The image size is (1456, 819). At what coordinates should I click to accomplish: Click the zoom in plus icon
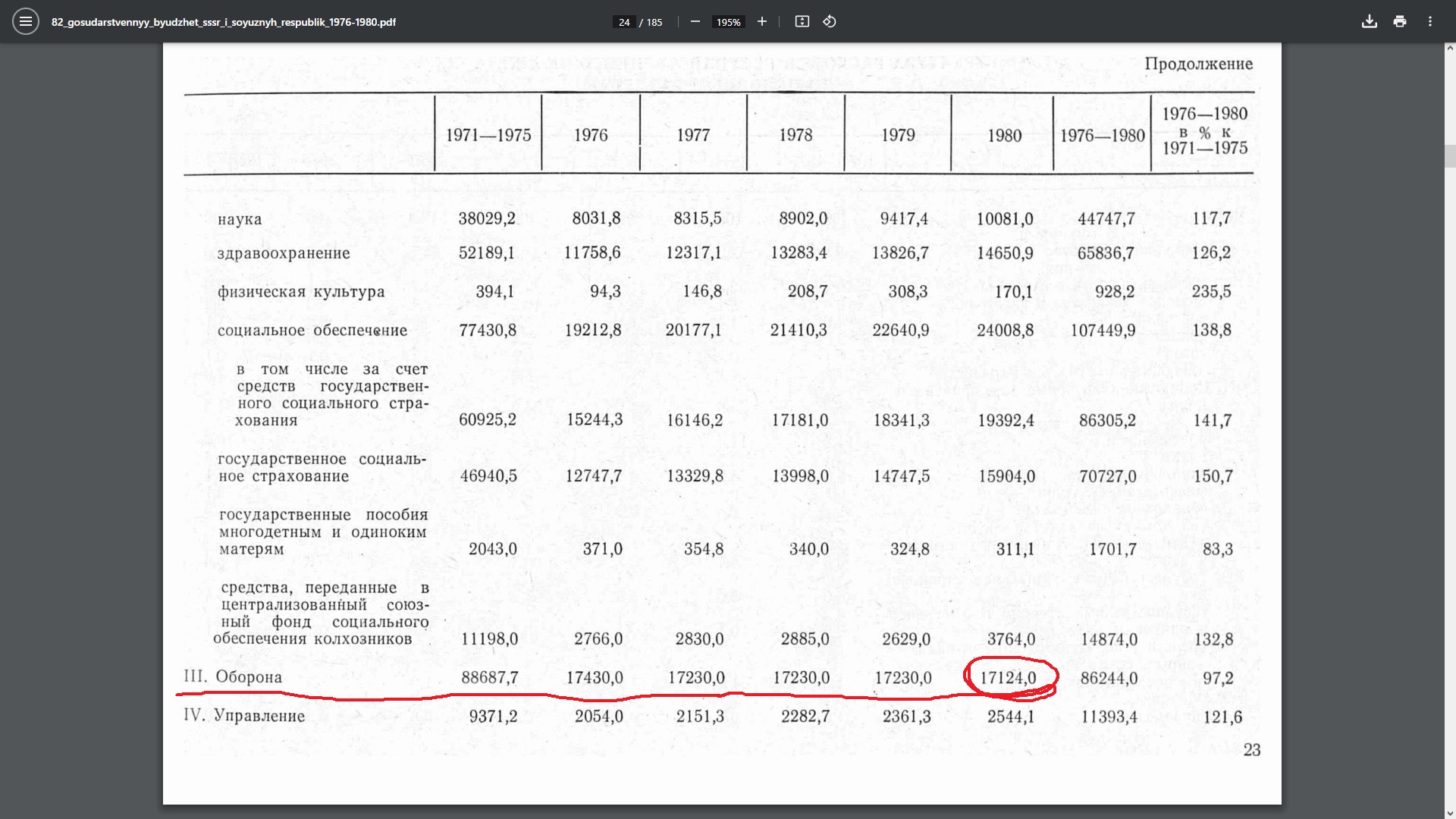762,21
